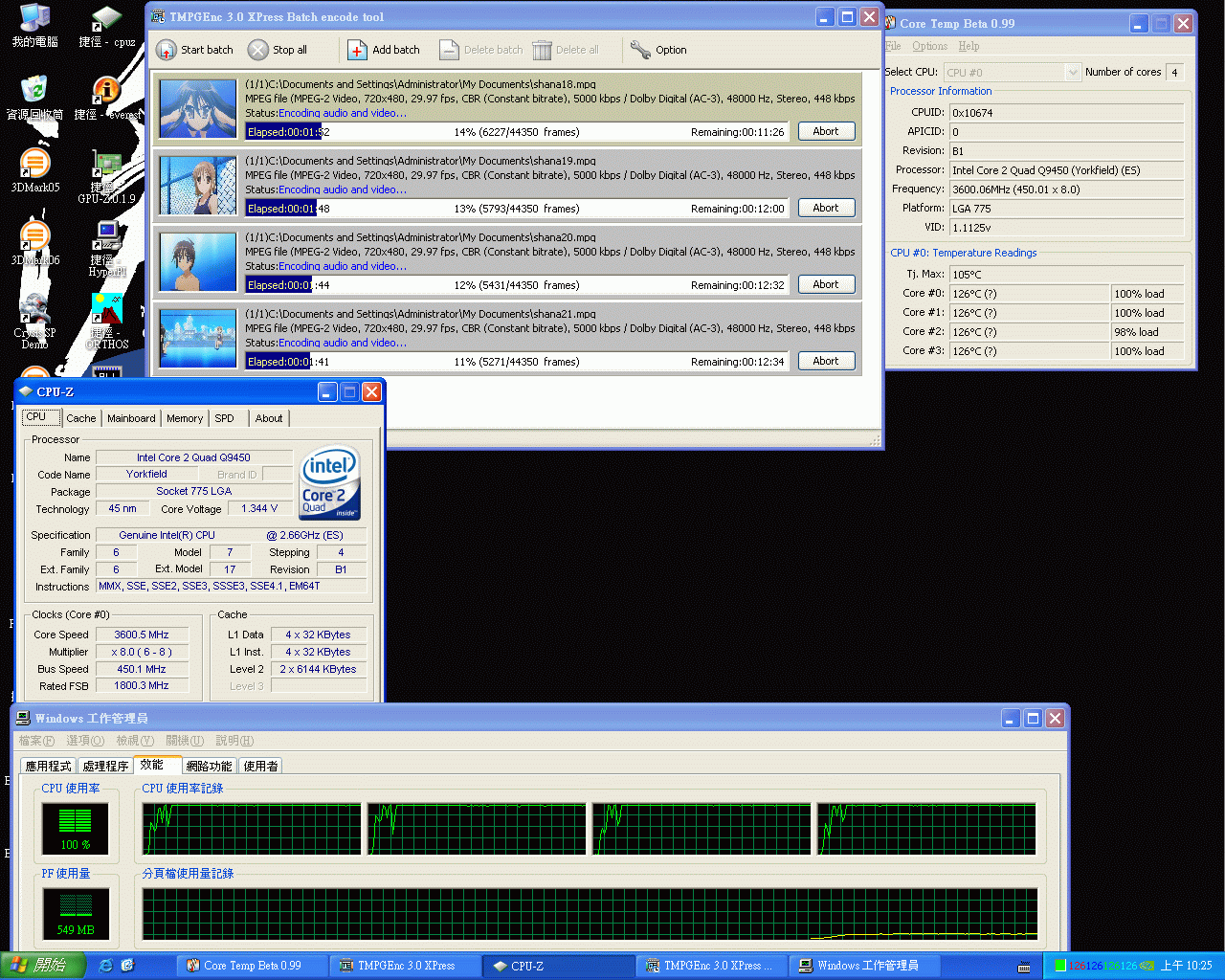This screenshot has width=1225, height=980.
Task: Select the shana21.mpg job thumbnail
Action: [x=198, y=338]
